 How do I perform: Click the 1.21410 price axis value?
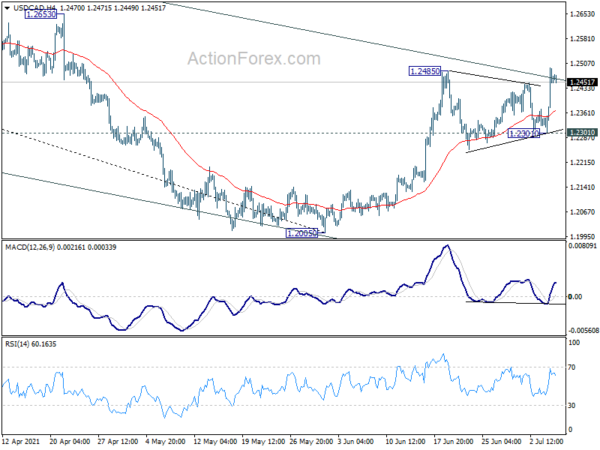point(582,187)
